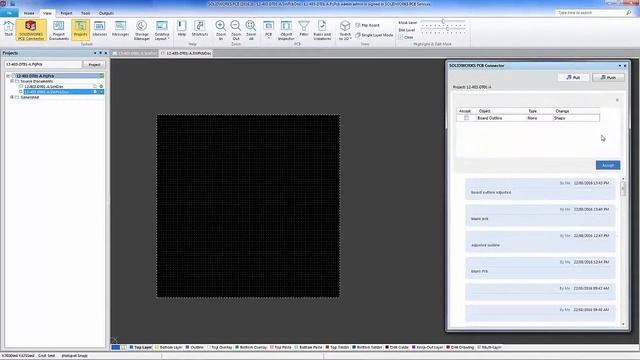The height and width of the screenshot is (360, 640).
Task: Click the Push button in PCB Connector
Action: [x=608, y=77]
